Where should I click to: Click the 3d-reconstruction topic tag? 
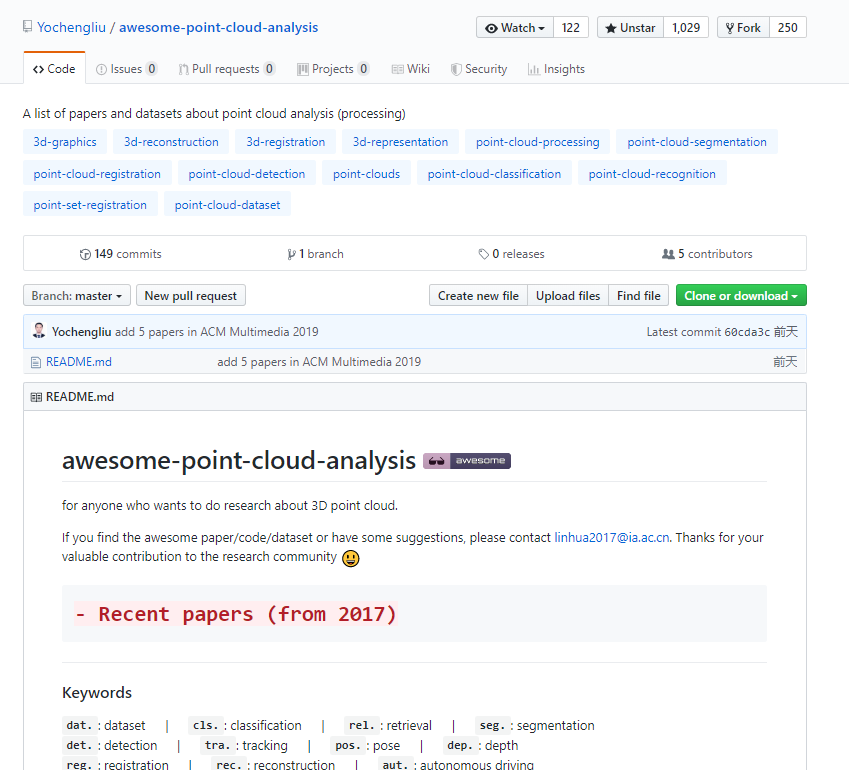[x=171, y=142]
